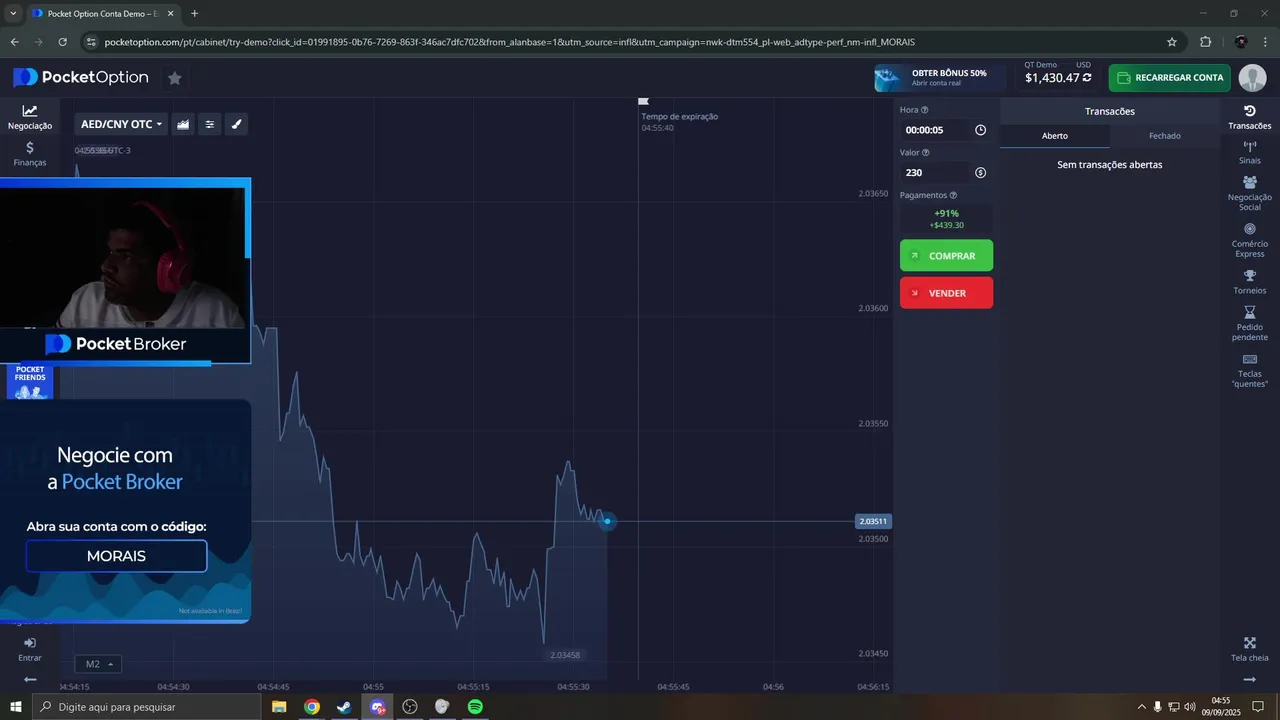The height and width of the screenshot is (720, 1280).
Task: Click RECARREGAR CONTA button
Action: [1169, 78]
